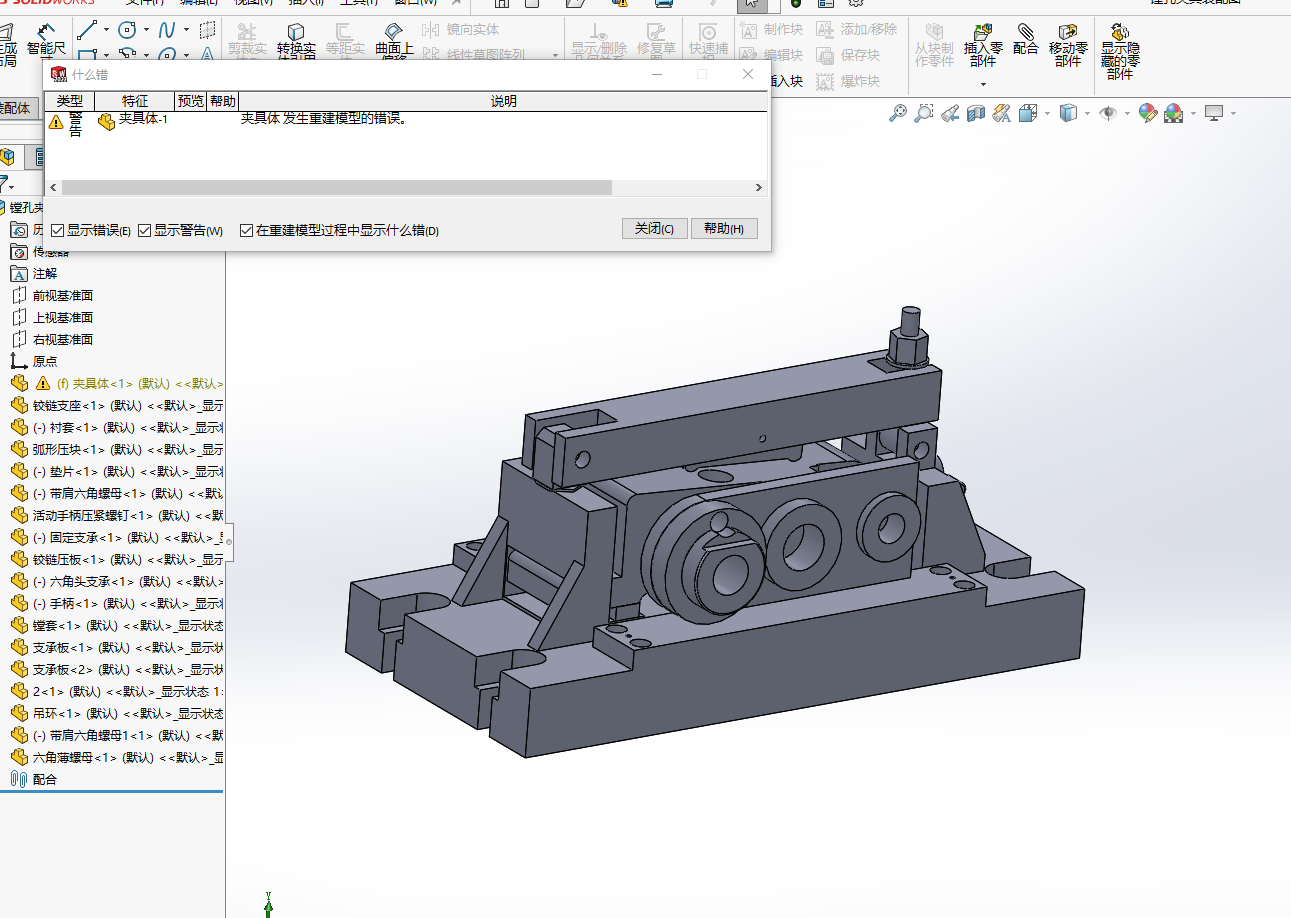Click the Edit Appearance color ball icon
The height and width of the screenshot is (918, 1291).
coord(1148,113)
